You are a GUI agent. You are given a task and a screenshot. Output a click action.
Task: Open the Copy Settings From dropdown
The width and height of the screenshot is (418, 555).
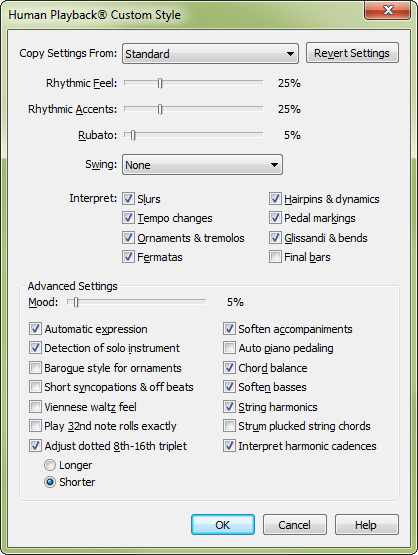[210, 54]
